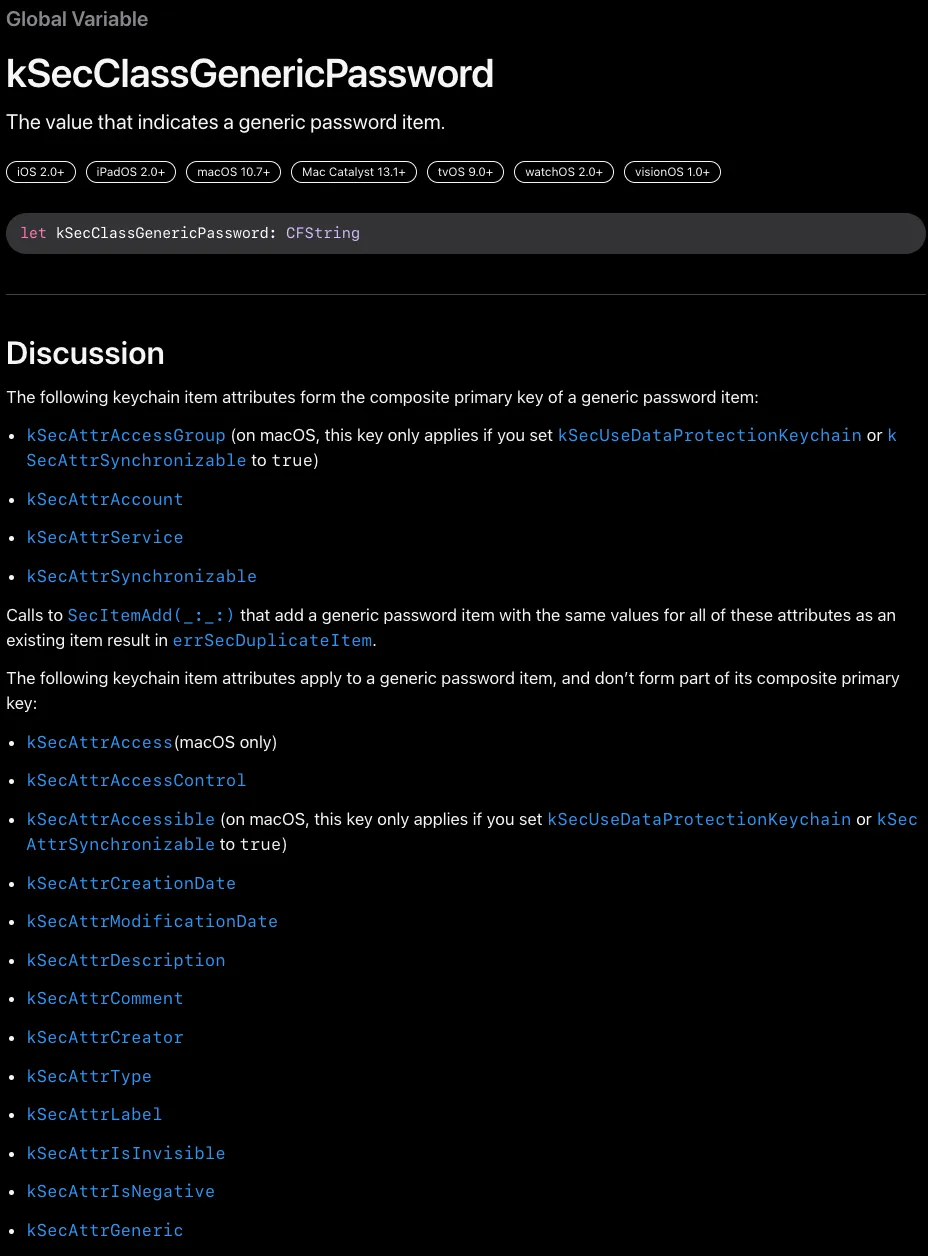Click the kSecAttrLabel link
This screenshot has width=928, height=1256.
click(x=94, y=1114)
